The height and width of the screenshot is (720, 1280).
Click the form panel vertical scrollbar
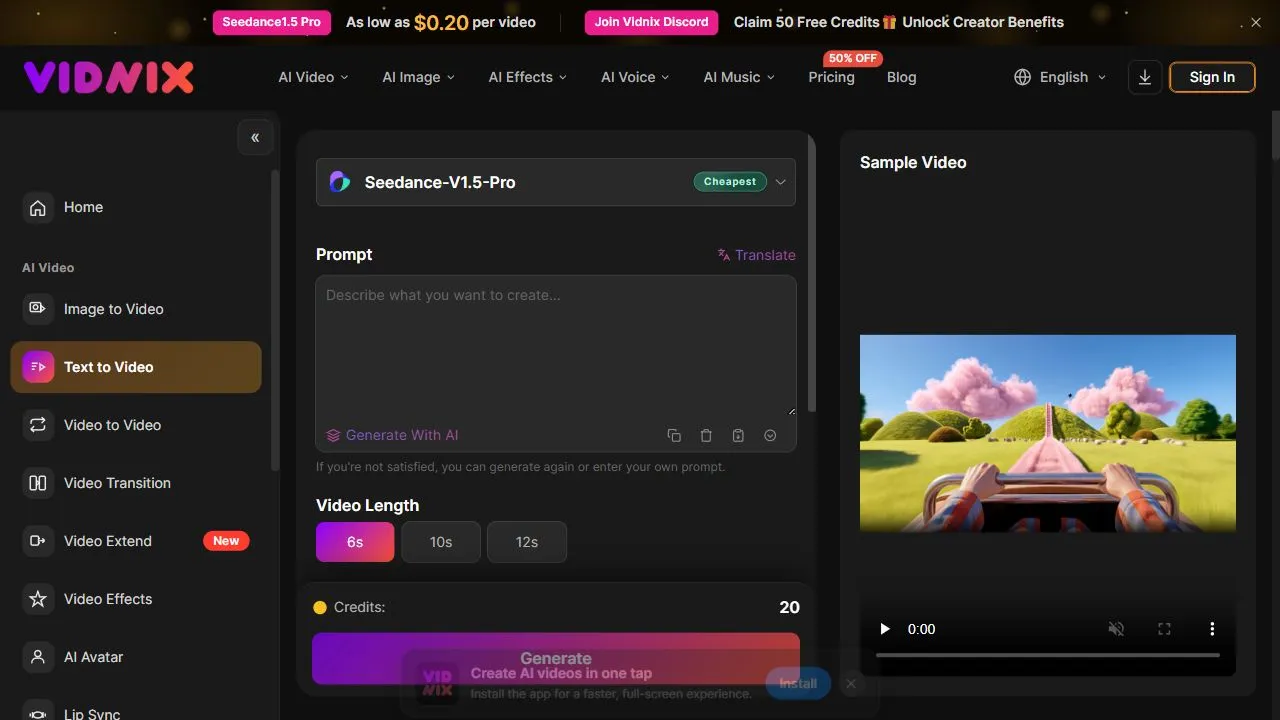tap(811, 272)
